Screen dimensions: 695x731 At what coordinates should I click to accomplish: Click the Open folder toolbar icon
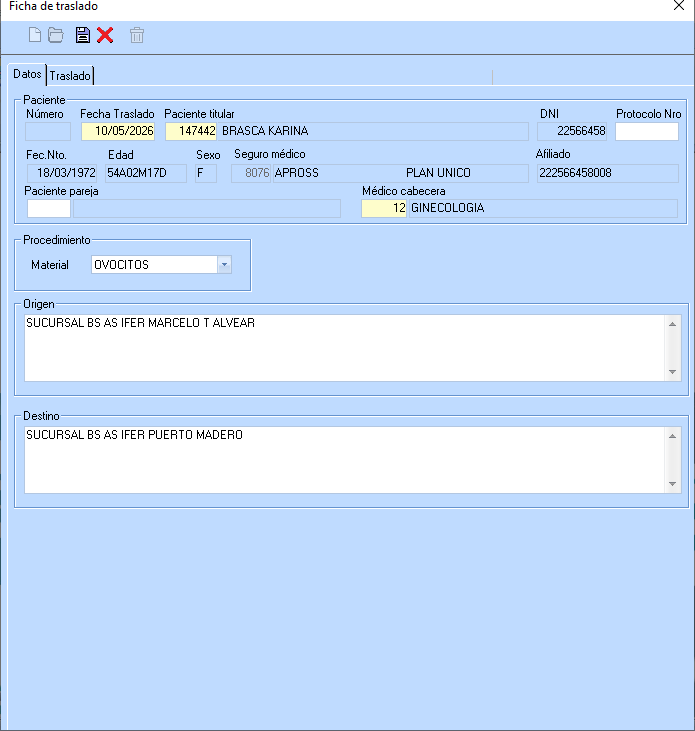click(56, 35)
